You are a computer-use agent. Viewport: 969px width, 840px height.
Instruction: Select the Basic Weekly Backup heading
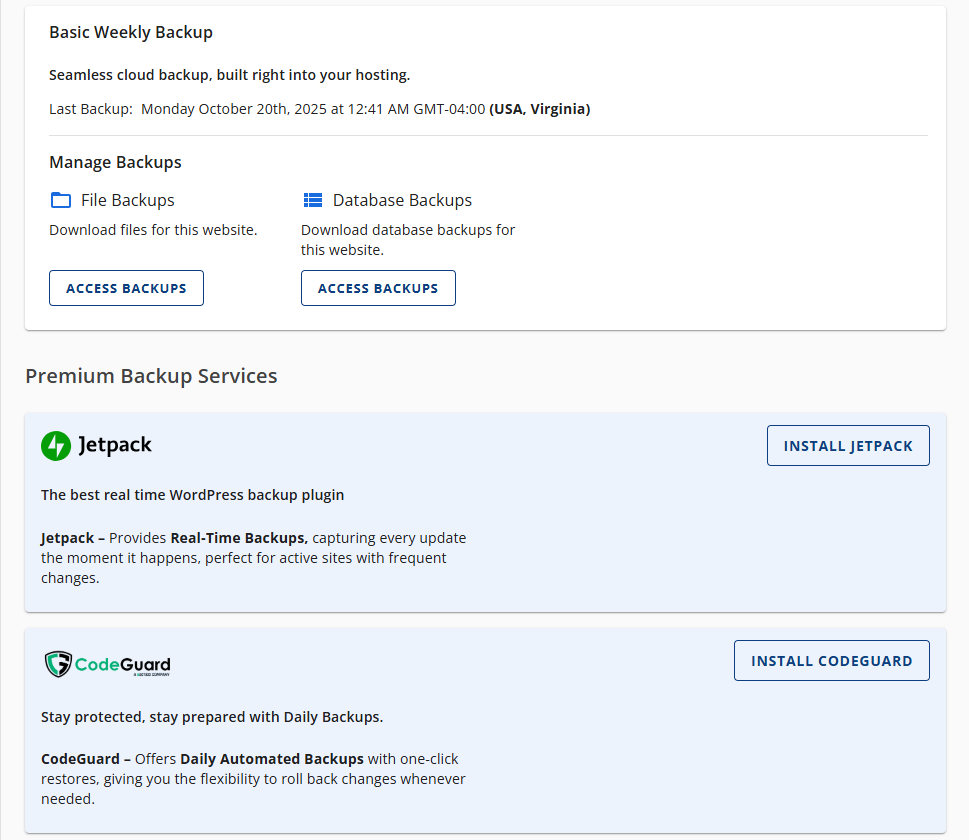tap(130, 32)
